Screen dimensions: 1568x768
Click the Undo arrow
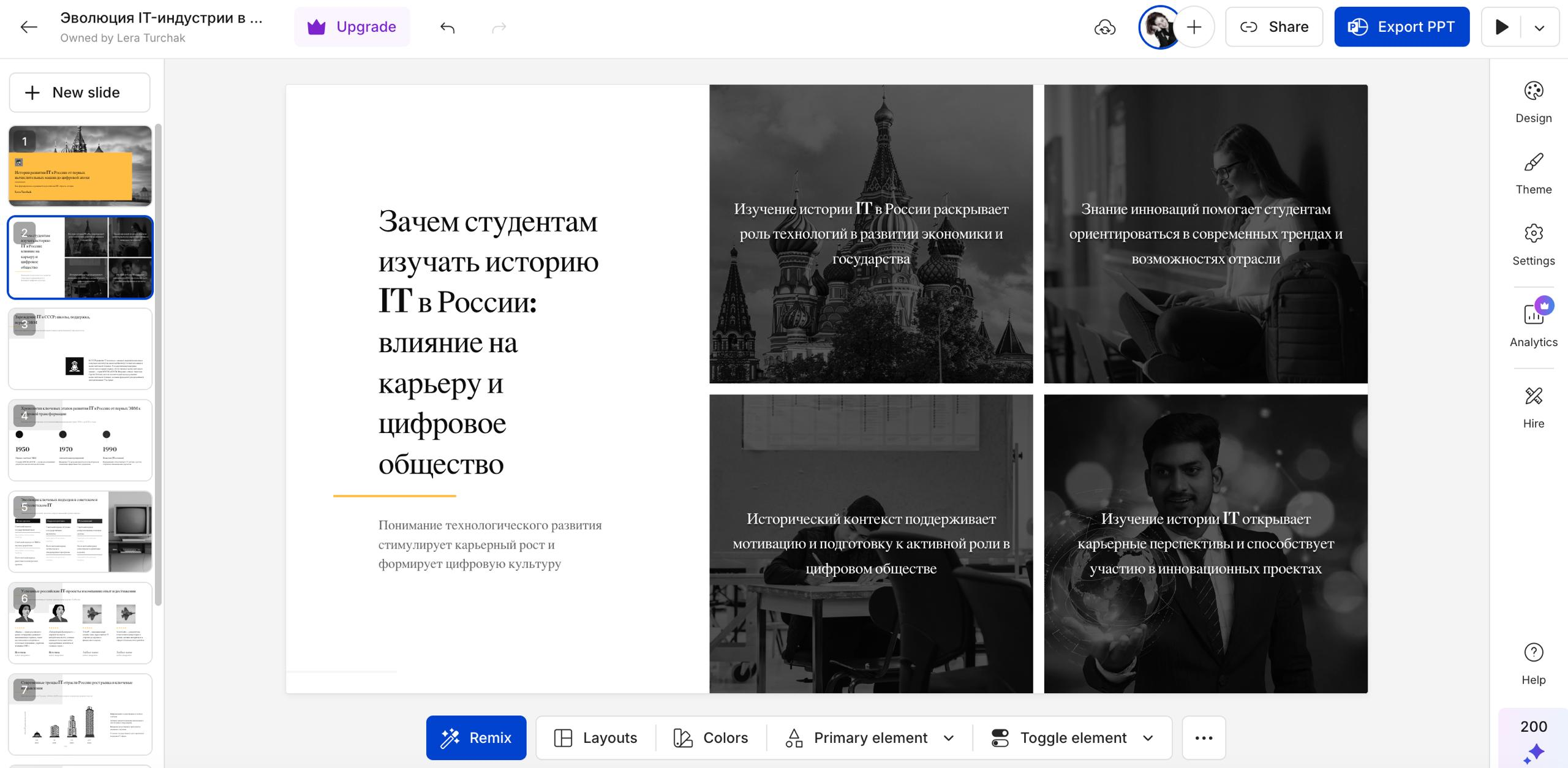[448, 26]
